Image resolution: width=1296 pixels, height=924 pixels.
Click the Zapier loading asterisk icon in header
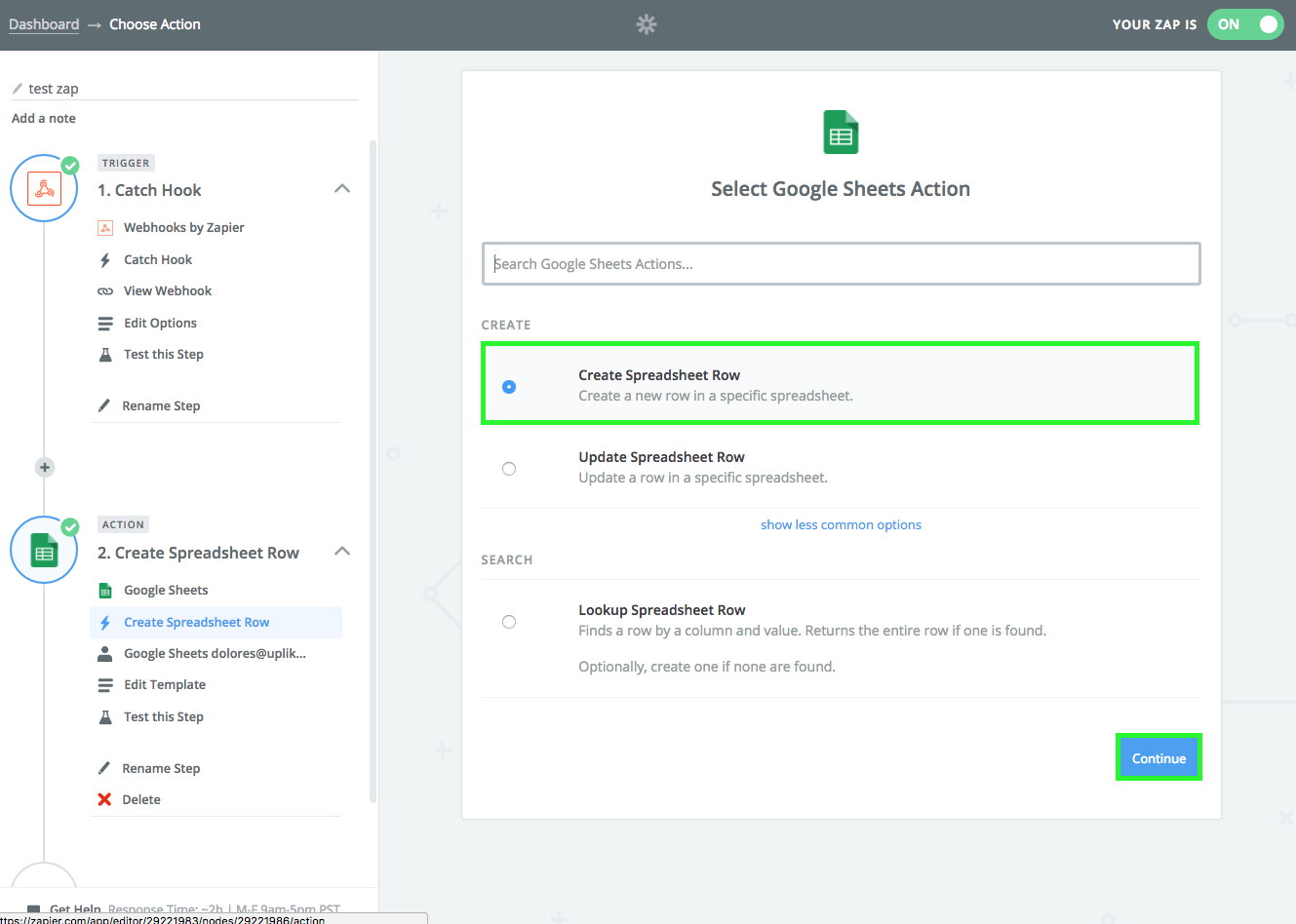(647, 24)
